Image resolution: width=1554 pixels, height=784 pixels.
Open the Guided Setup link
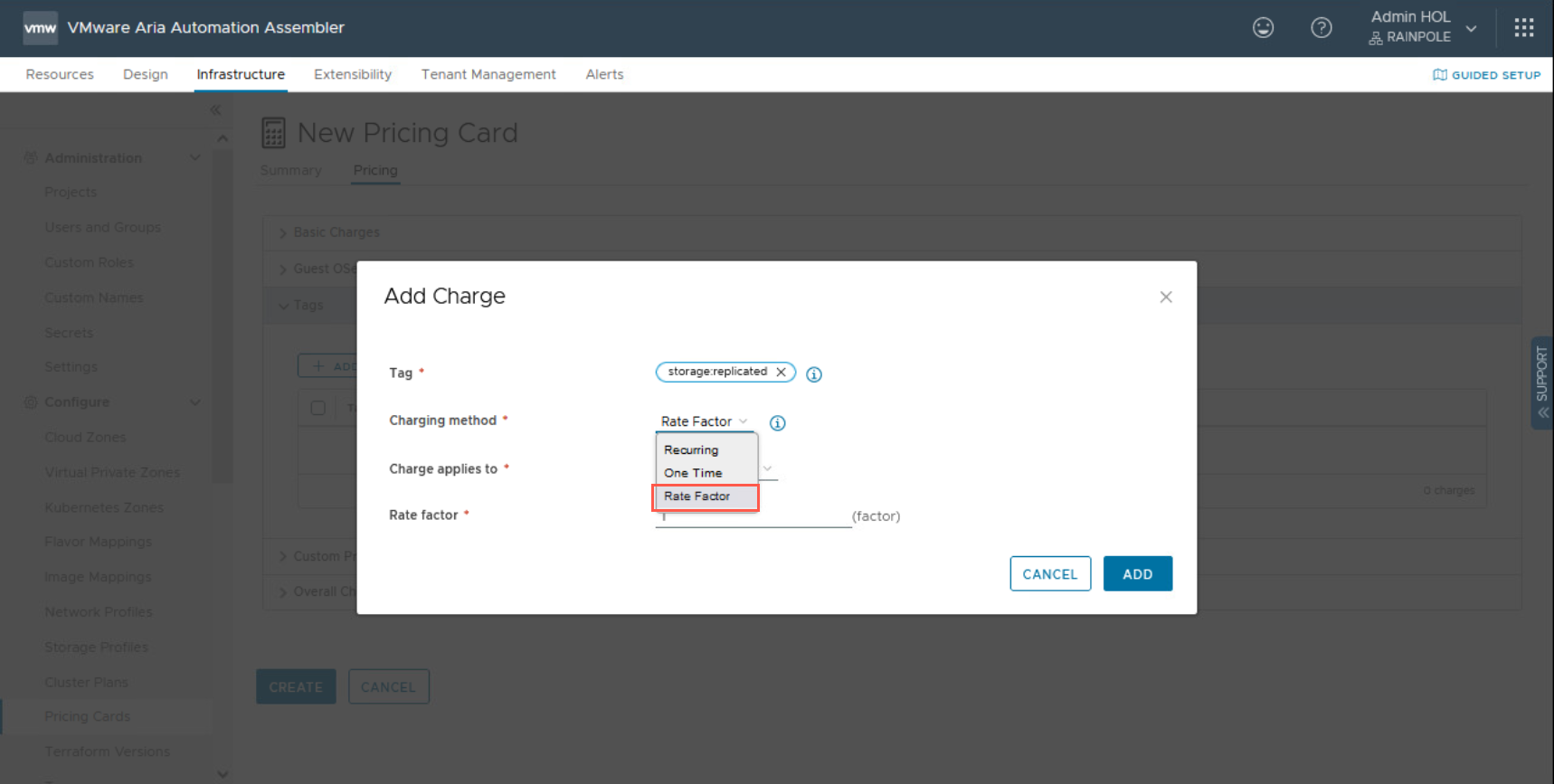tap(1486, 75)
